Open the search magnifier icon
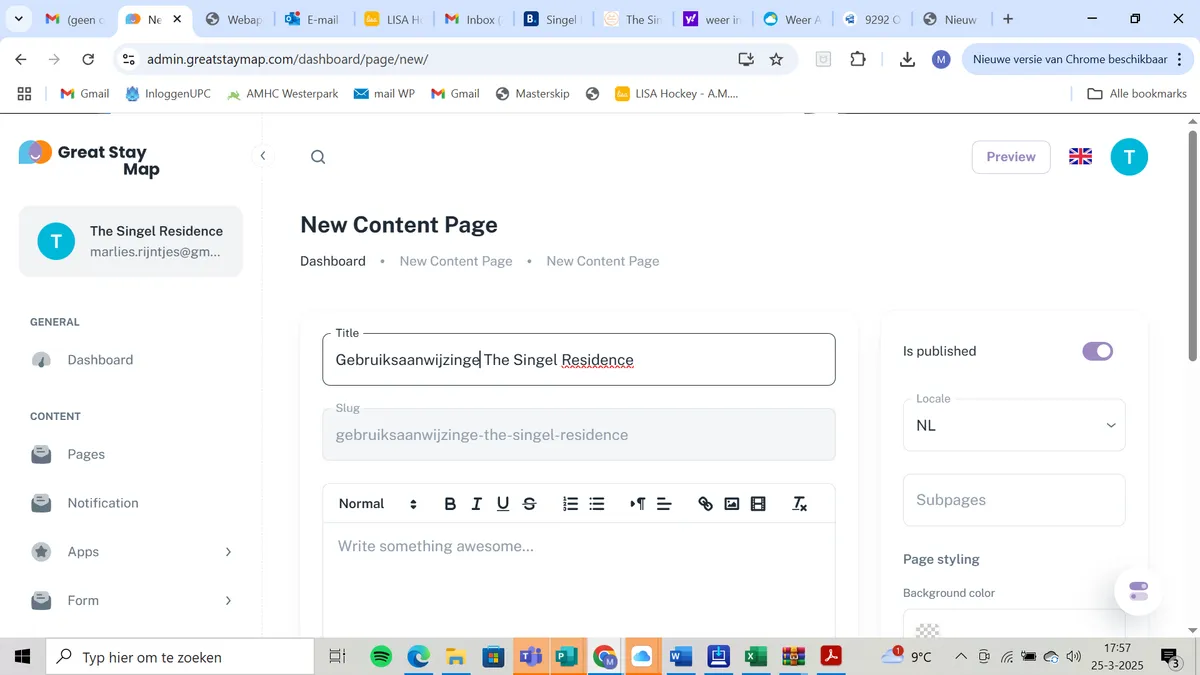This screenshot has height=675, width=1200. tap(318, 157)
